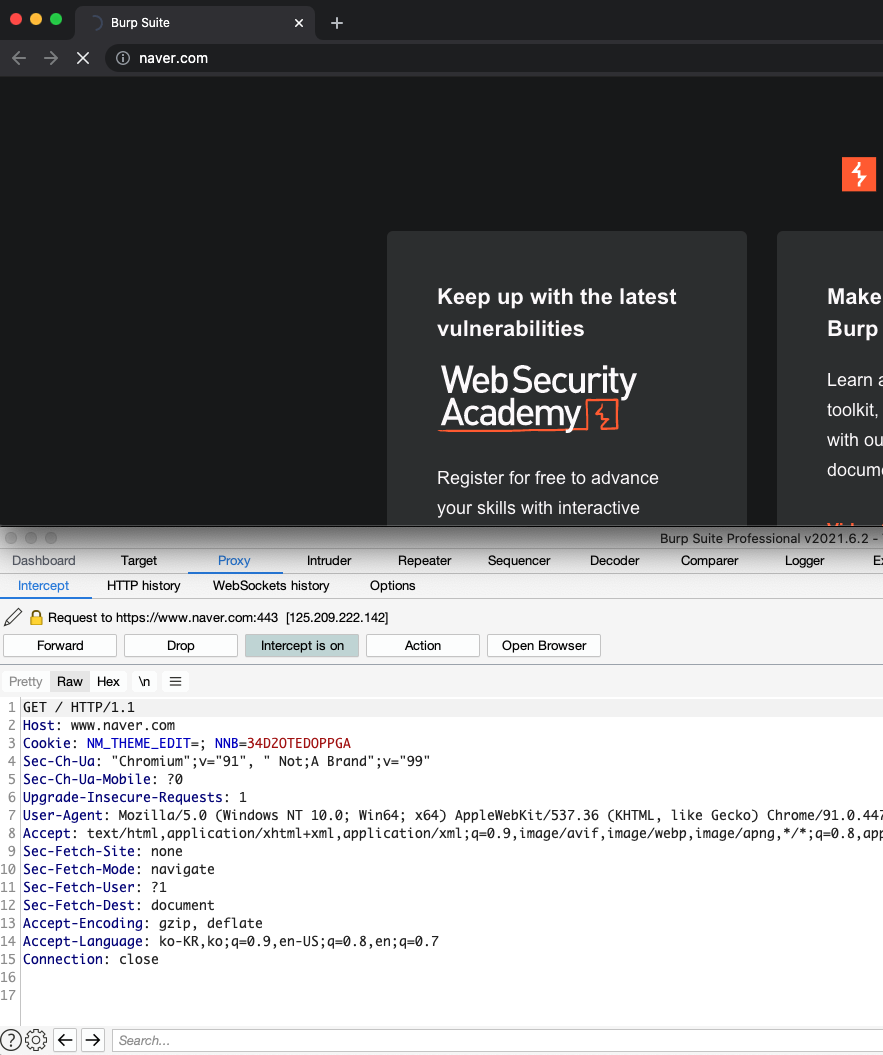Switch to the Target tab
Screen dimensions: 883x1055
coord(139,560)
